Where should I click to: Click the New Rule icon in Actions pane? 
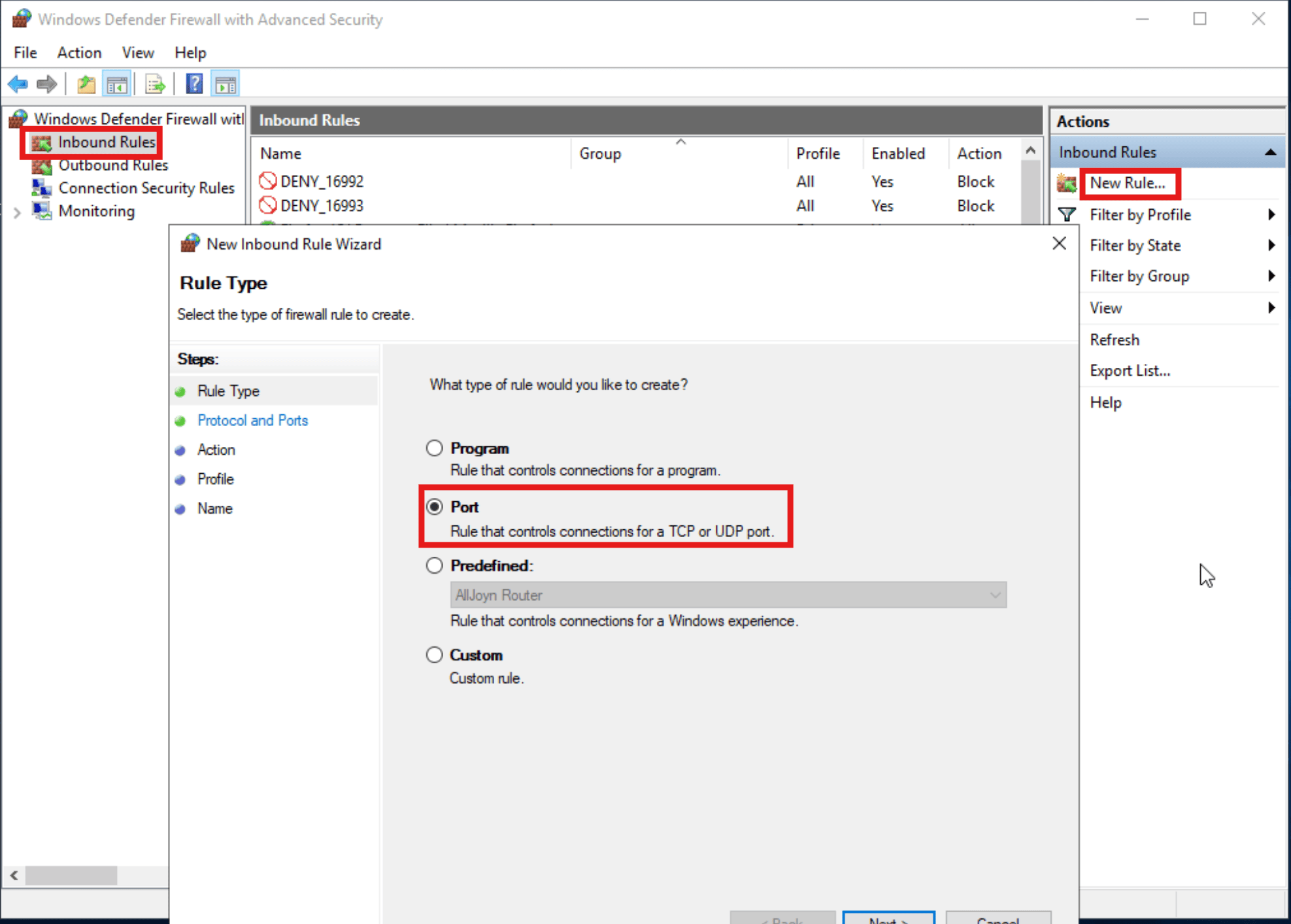(x=1066, y=184)
